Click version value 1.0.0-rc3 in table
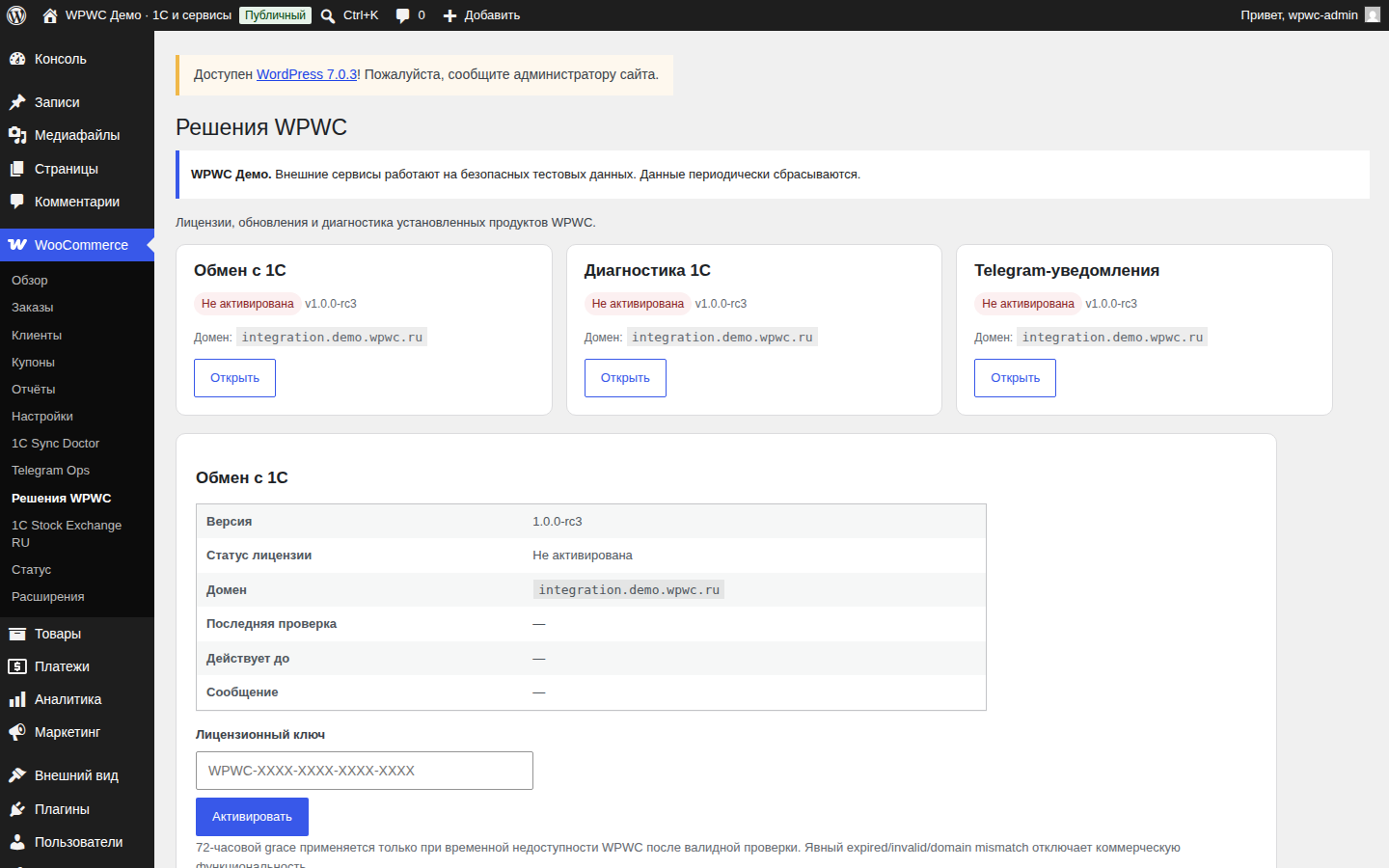 558,522
